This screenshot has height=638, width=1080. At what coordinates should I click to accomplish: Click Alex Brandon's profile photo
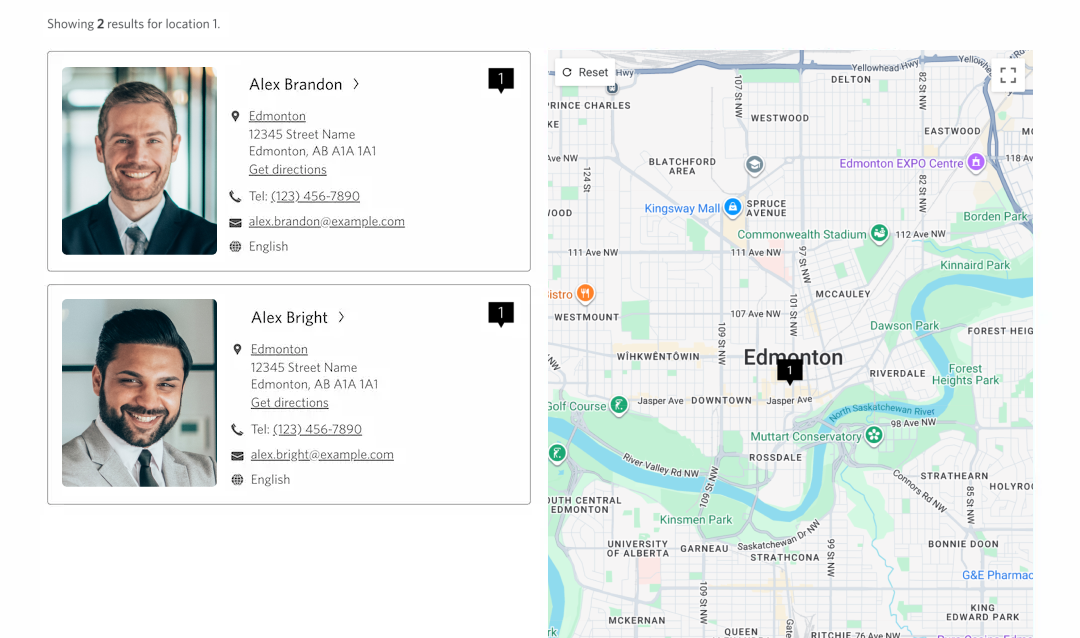(139, 161)
